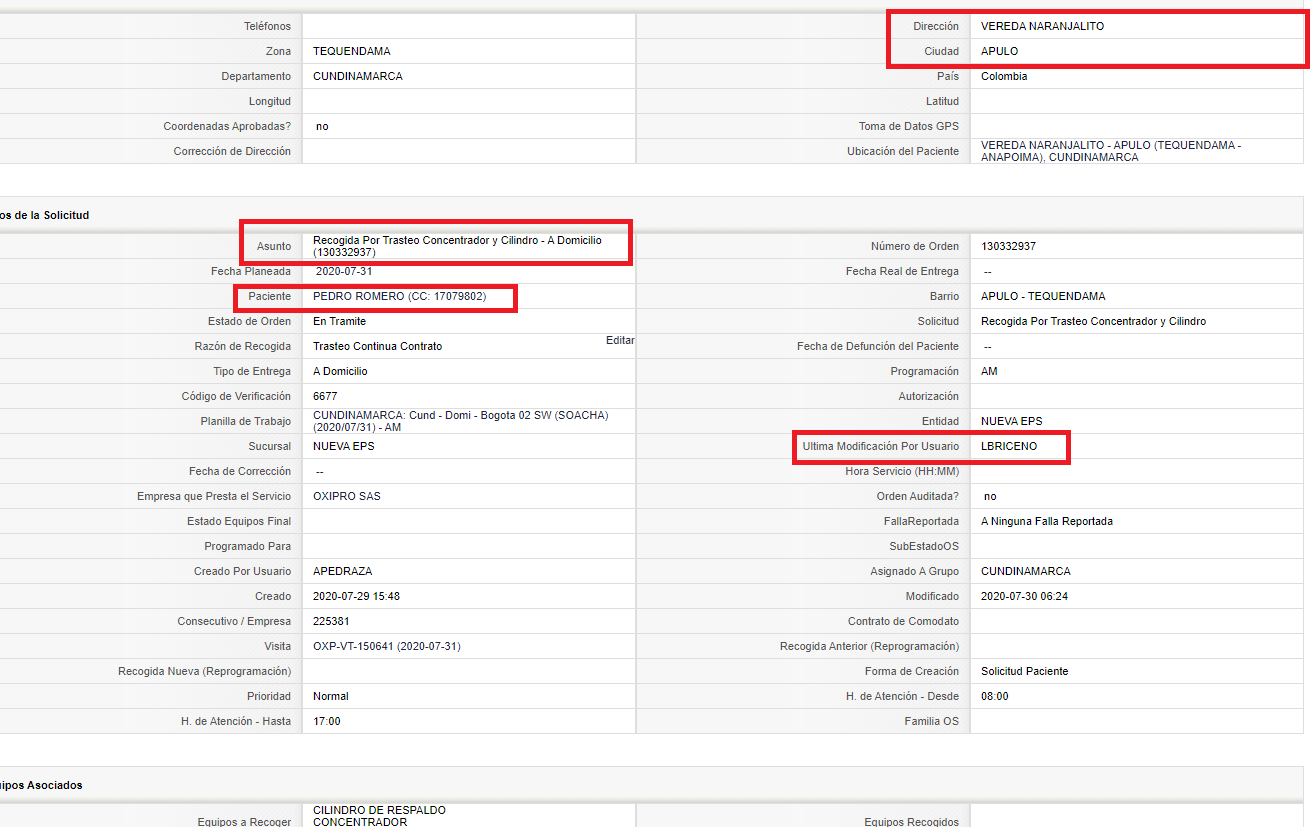Click the Consecutivo / Empresa value 225381
Screen dimensions: 1312x827
[331, 621]
